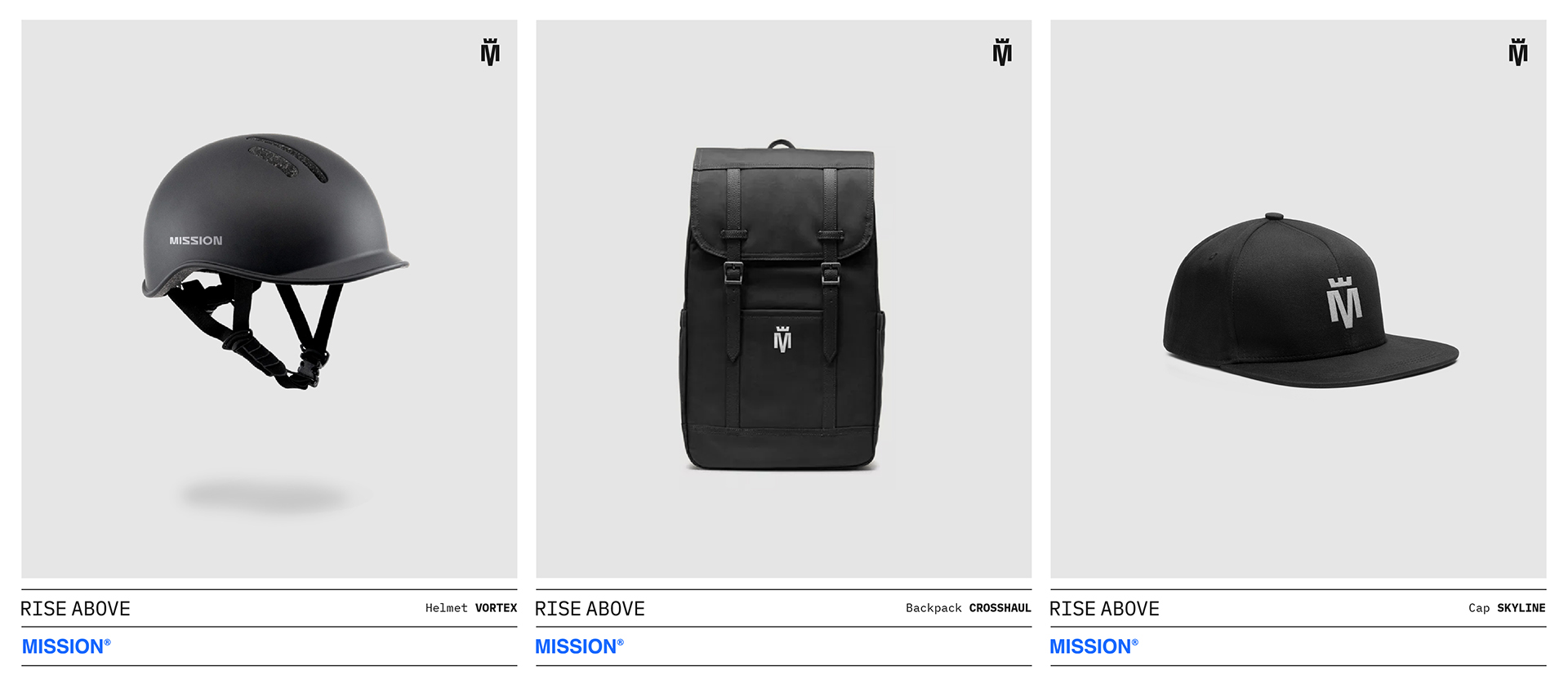Viewport: 1568px width, 684px height.
Task: Click RISE ABOVE text under the backpack
Action: [x=590, y=609]
